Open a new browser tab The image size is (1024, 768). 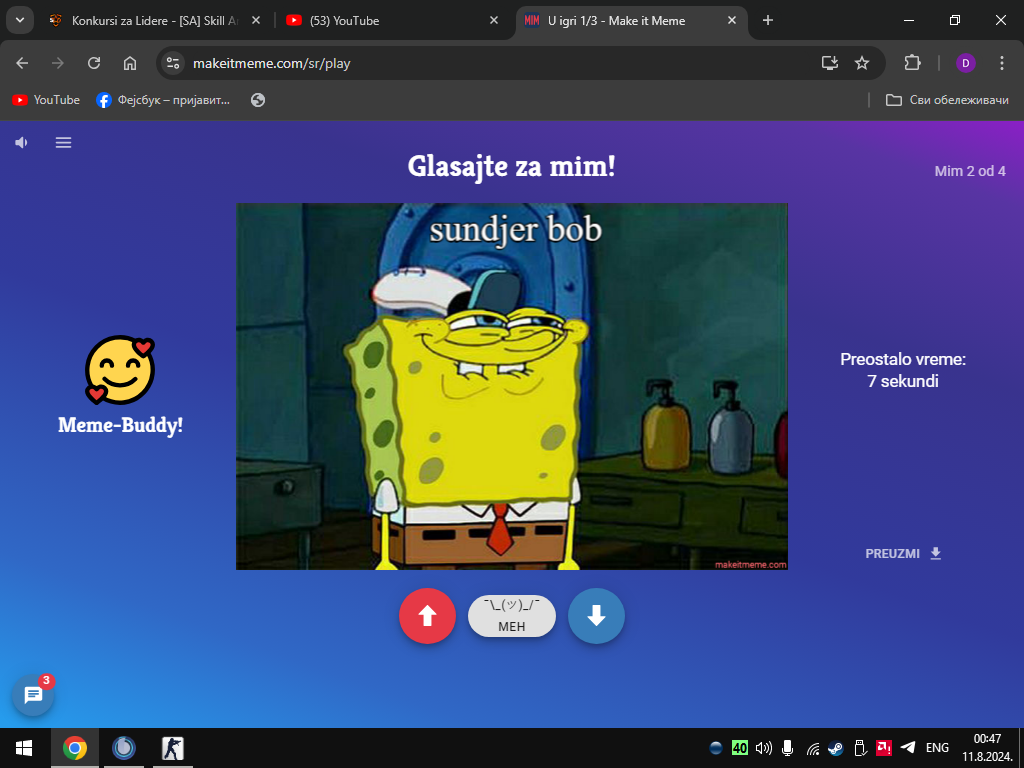point(768,20)
